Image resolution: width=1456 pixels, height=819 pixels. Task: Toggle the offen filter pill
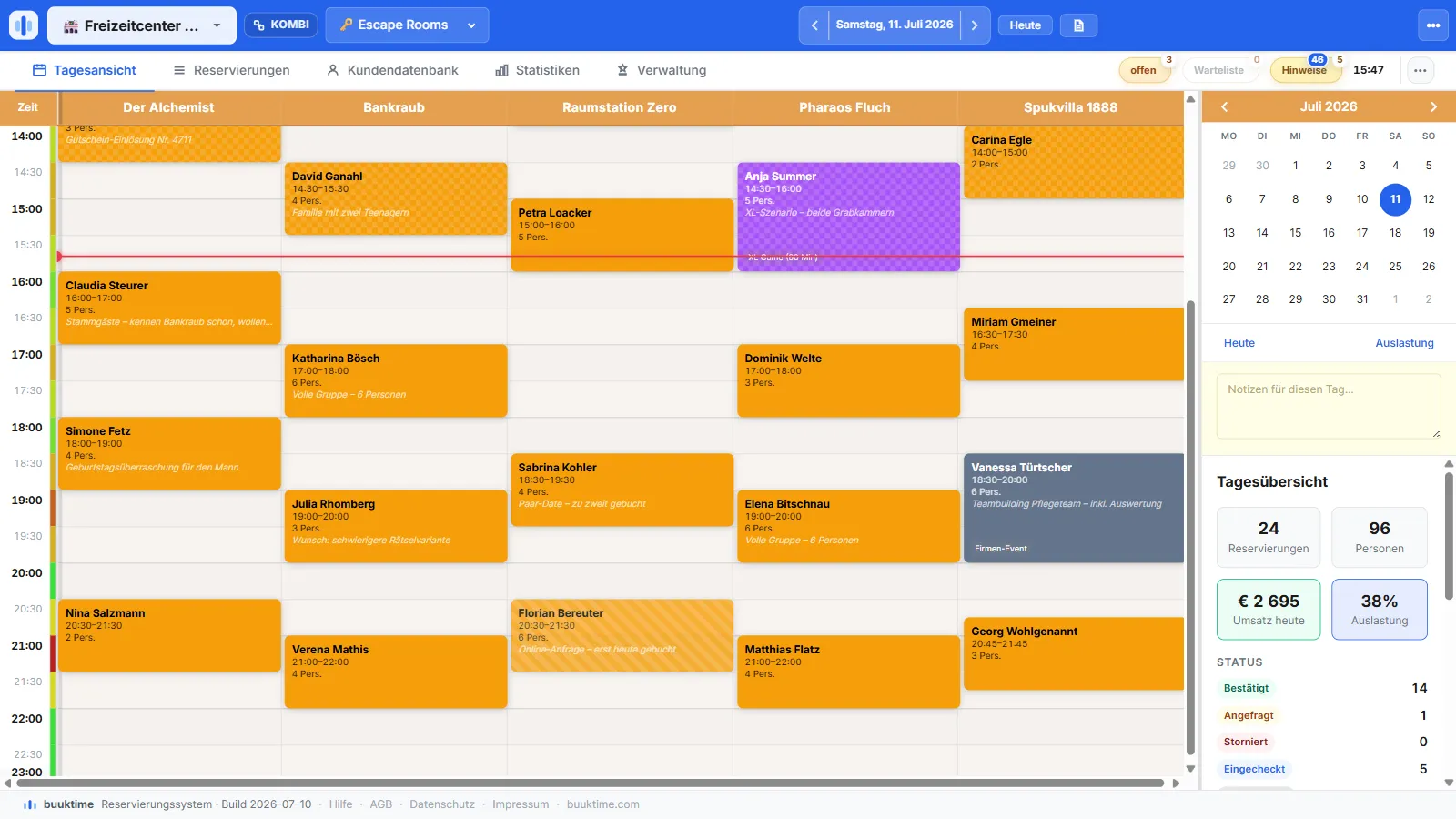[x=1144, y=70]
